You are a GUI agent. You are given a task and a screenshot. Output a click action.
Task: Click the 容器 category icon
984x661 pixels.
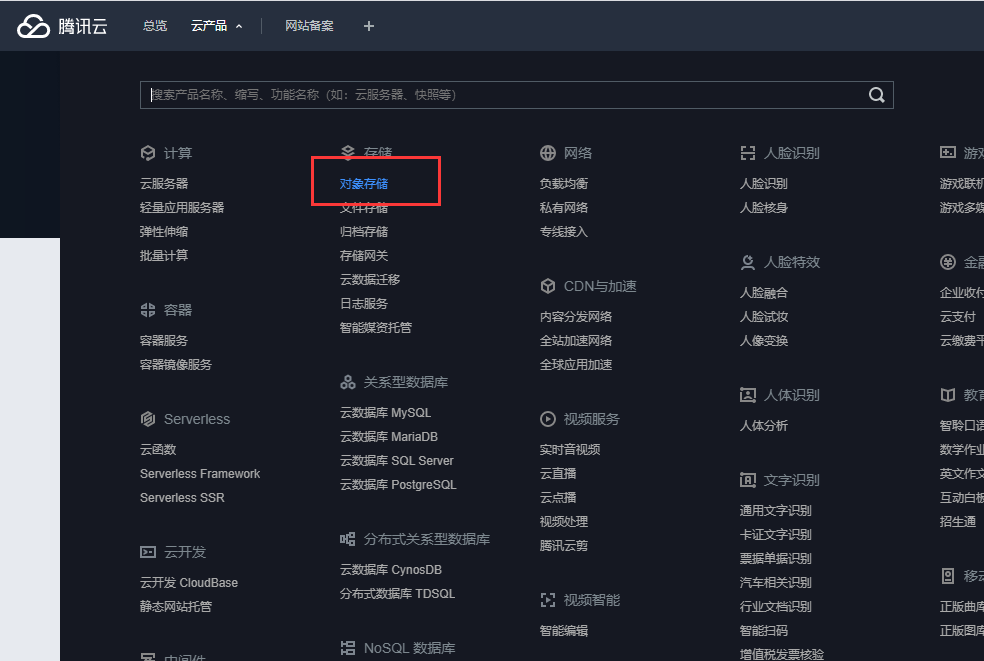147,310
